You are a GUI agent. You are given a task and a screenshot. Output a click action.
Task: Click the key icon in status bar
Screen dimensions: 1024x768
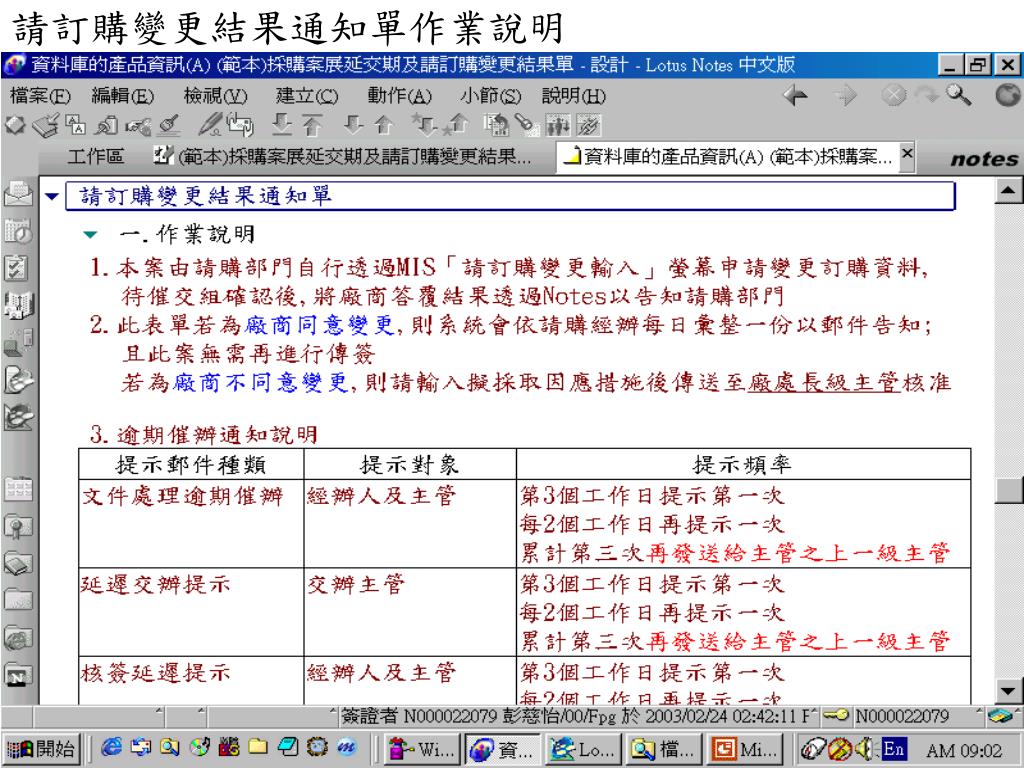point(835,716)
